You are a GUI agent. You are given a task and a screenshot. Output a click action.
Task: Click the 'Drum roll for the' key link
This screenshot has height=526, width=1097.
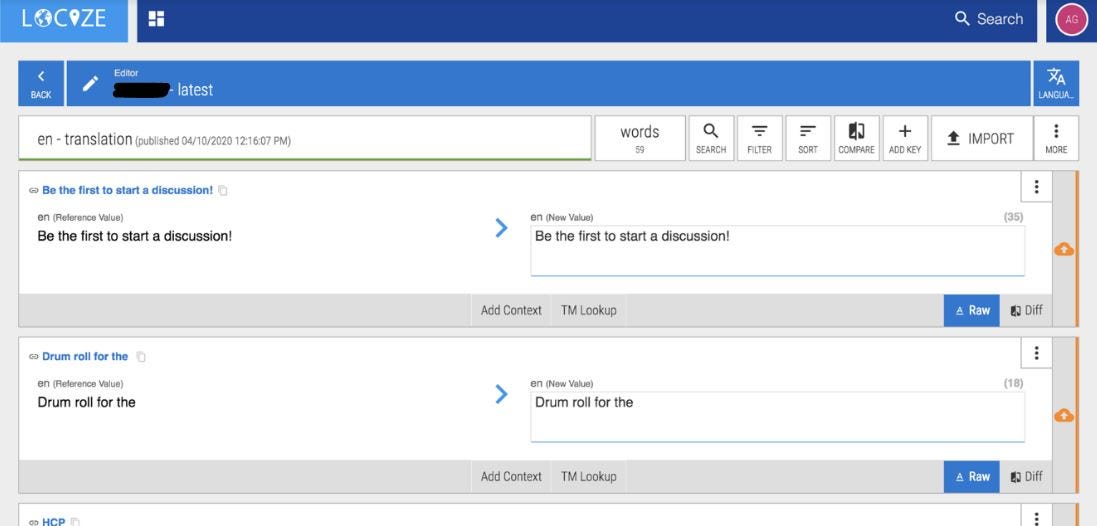tap(85, 357)
